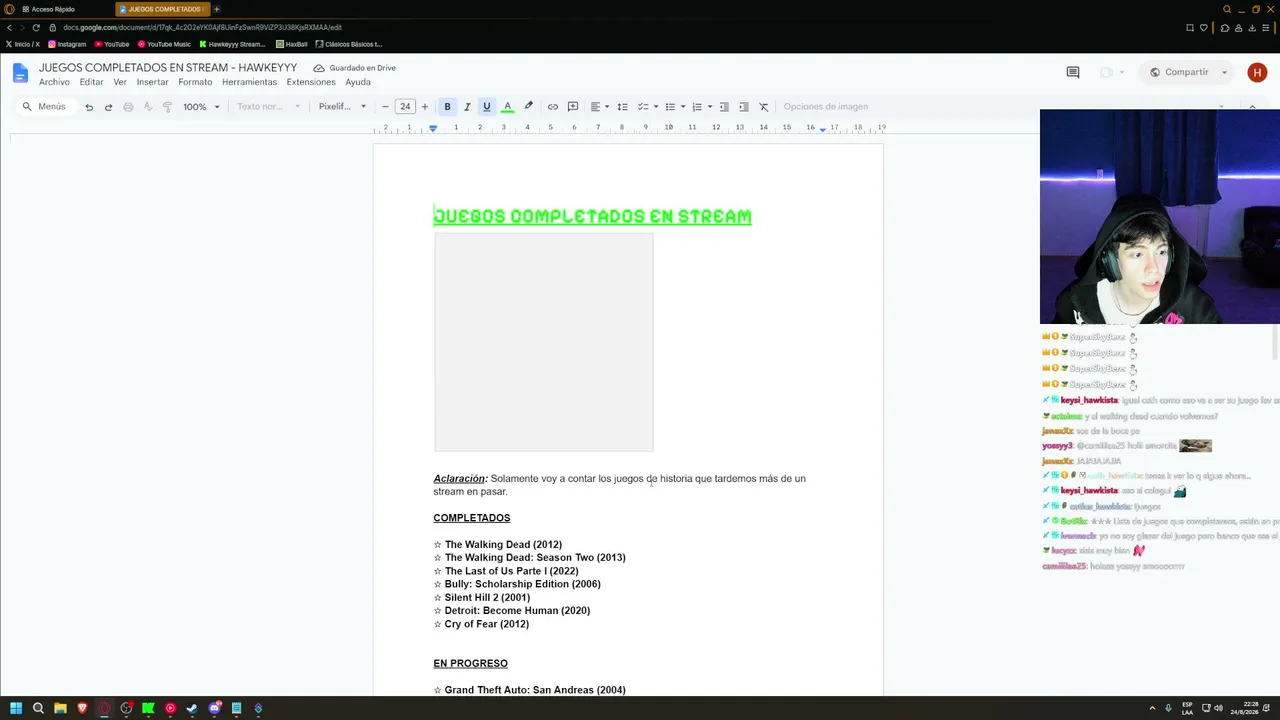The width and height of the screenshot is (1280, 720).
Task: Open the Ayuda menu
Action: [358, 82]
